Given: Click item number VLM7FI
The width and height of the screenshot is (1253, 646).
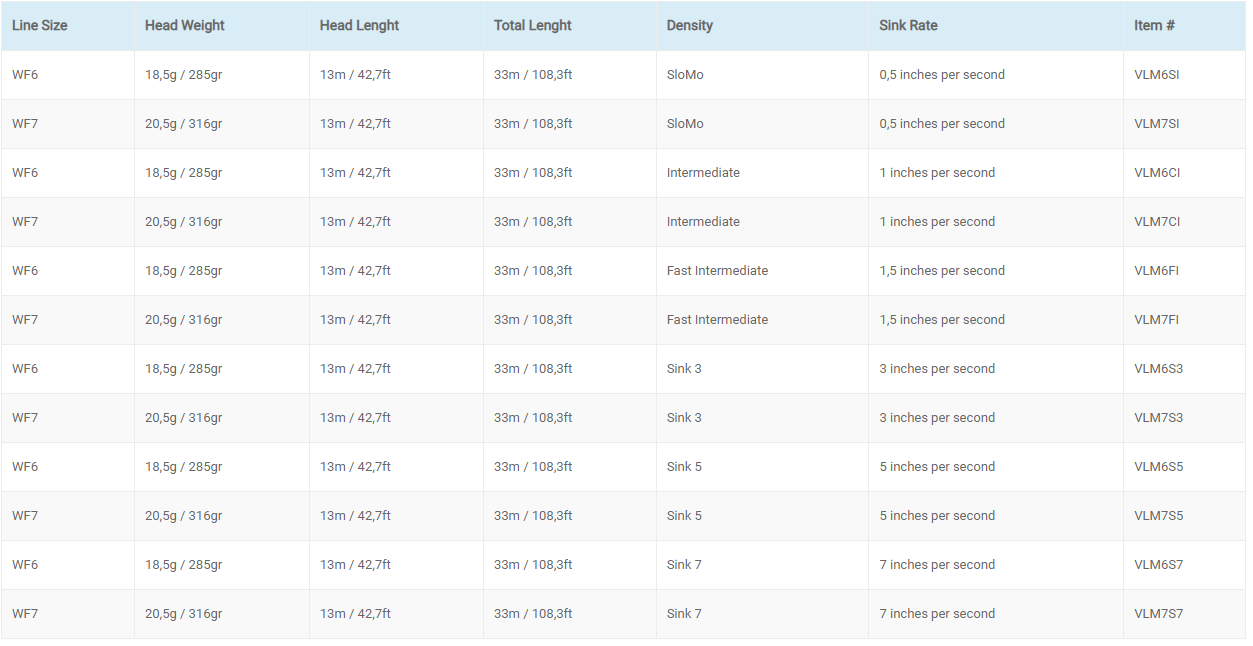Looking at the screenshot, I should pos(1156,320).
